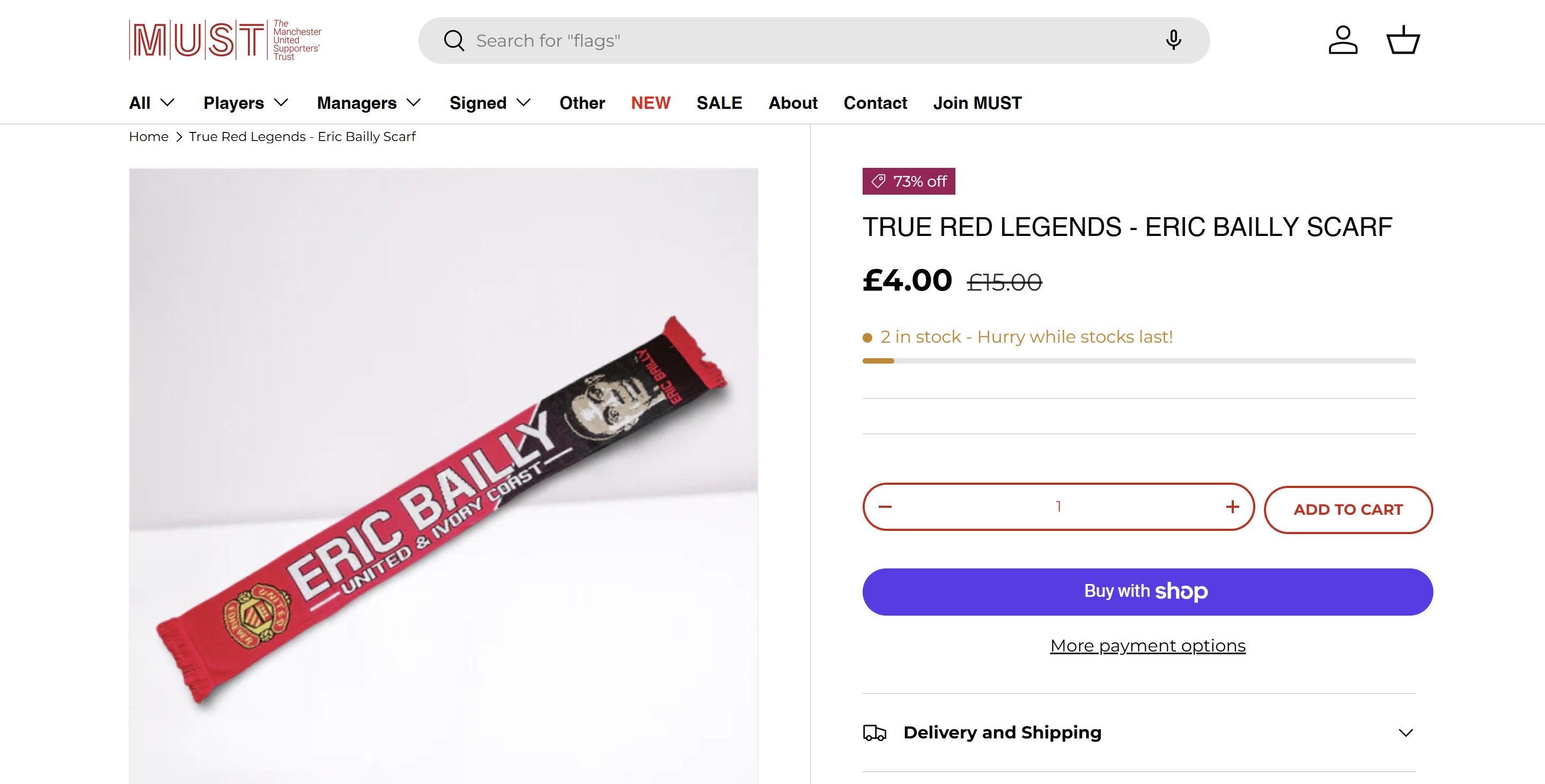
Task: Increase quantity with plus button
Action: point(1233,507)
